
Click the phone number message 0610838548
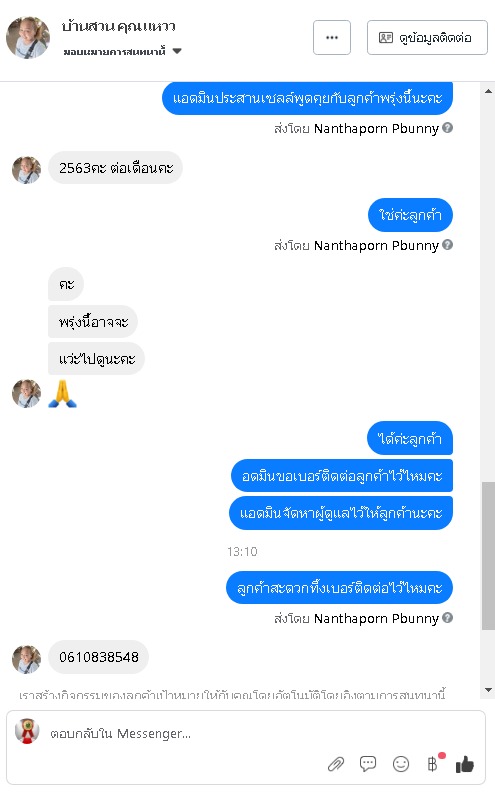[x=98, y=657]
